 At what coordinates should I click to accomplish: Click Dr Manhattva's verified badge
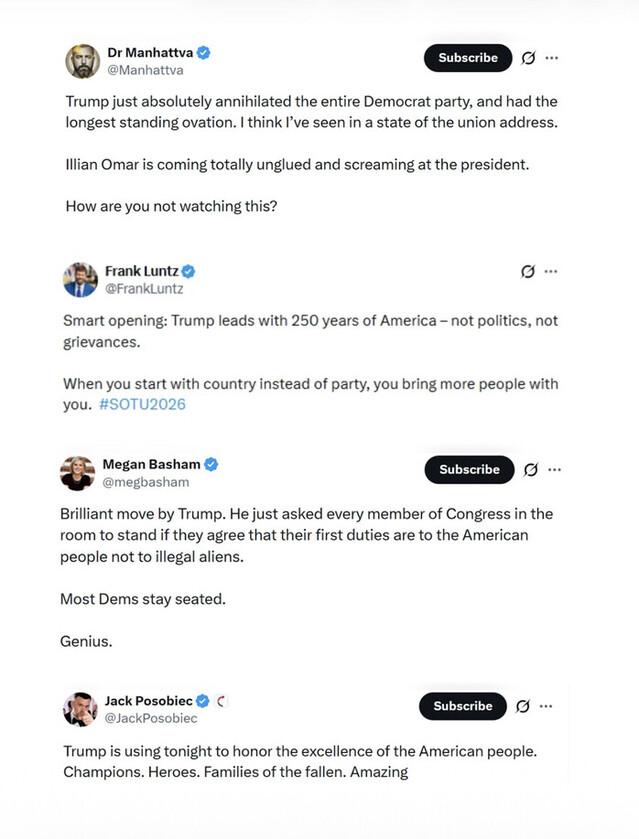coord(204,52)
